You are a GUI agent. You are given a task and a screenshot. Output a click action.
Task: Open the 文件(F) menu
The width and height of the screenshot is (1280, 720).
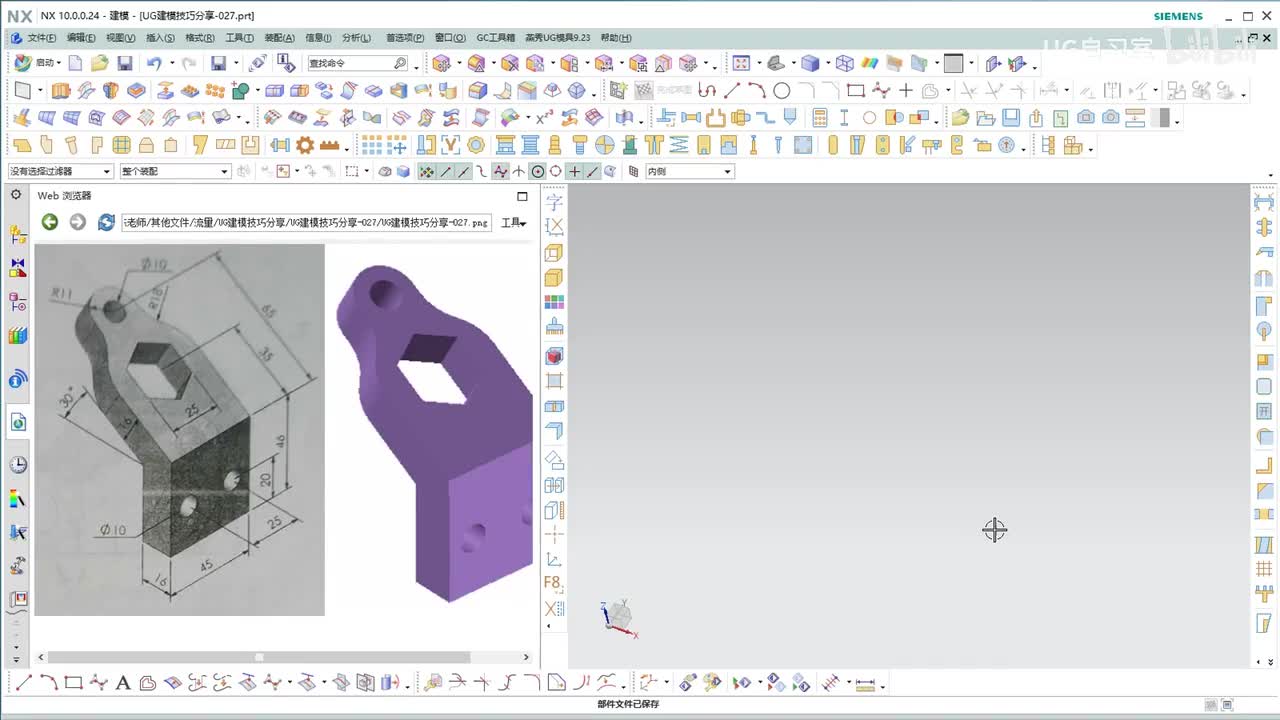pyautogui.click(x=41, y=38)
